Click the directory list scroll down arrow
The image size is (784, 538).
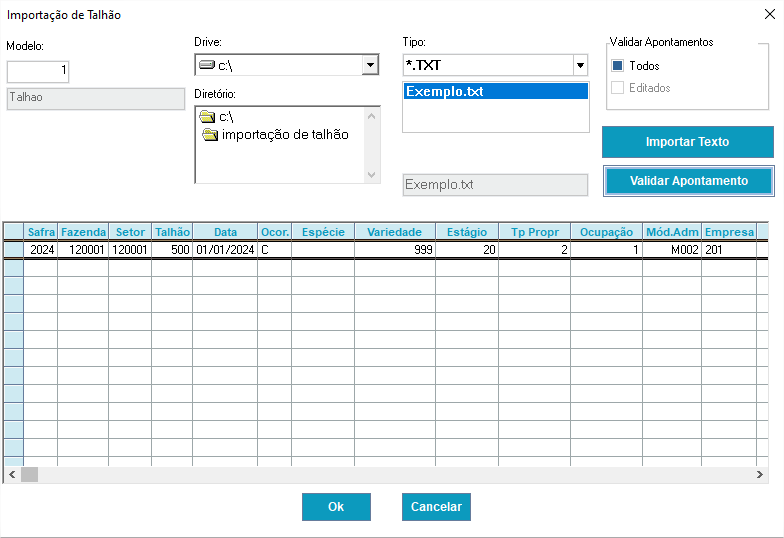372,174
